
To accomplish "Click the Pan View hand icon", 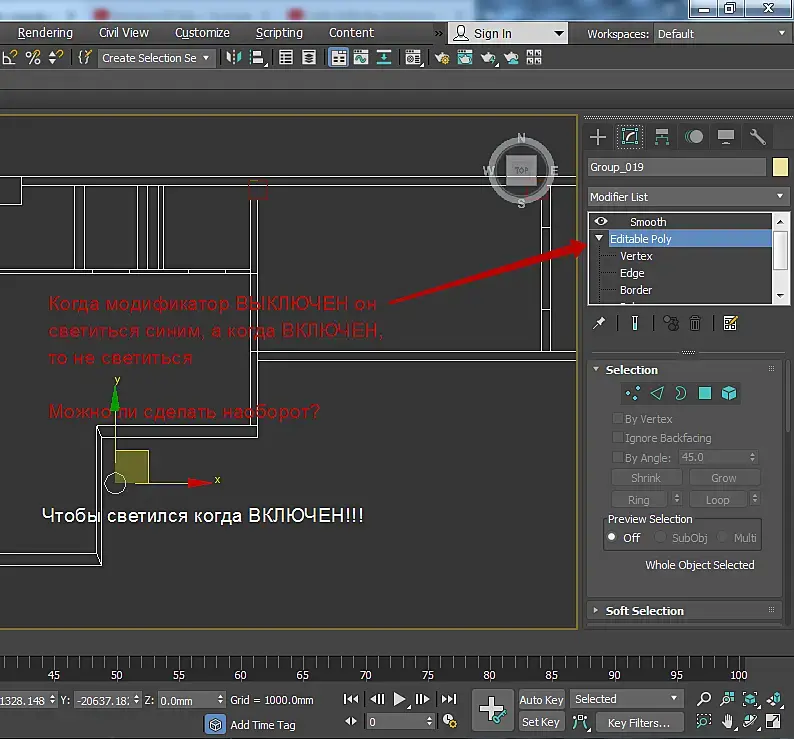I will [728, 721].
